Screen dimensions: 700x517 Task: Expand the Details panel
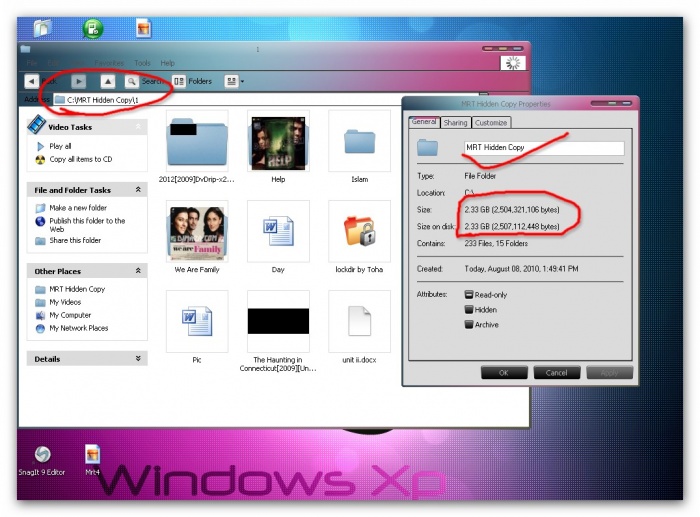click(x=138, y=359)
